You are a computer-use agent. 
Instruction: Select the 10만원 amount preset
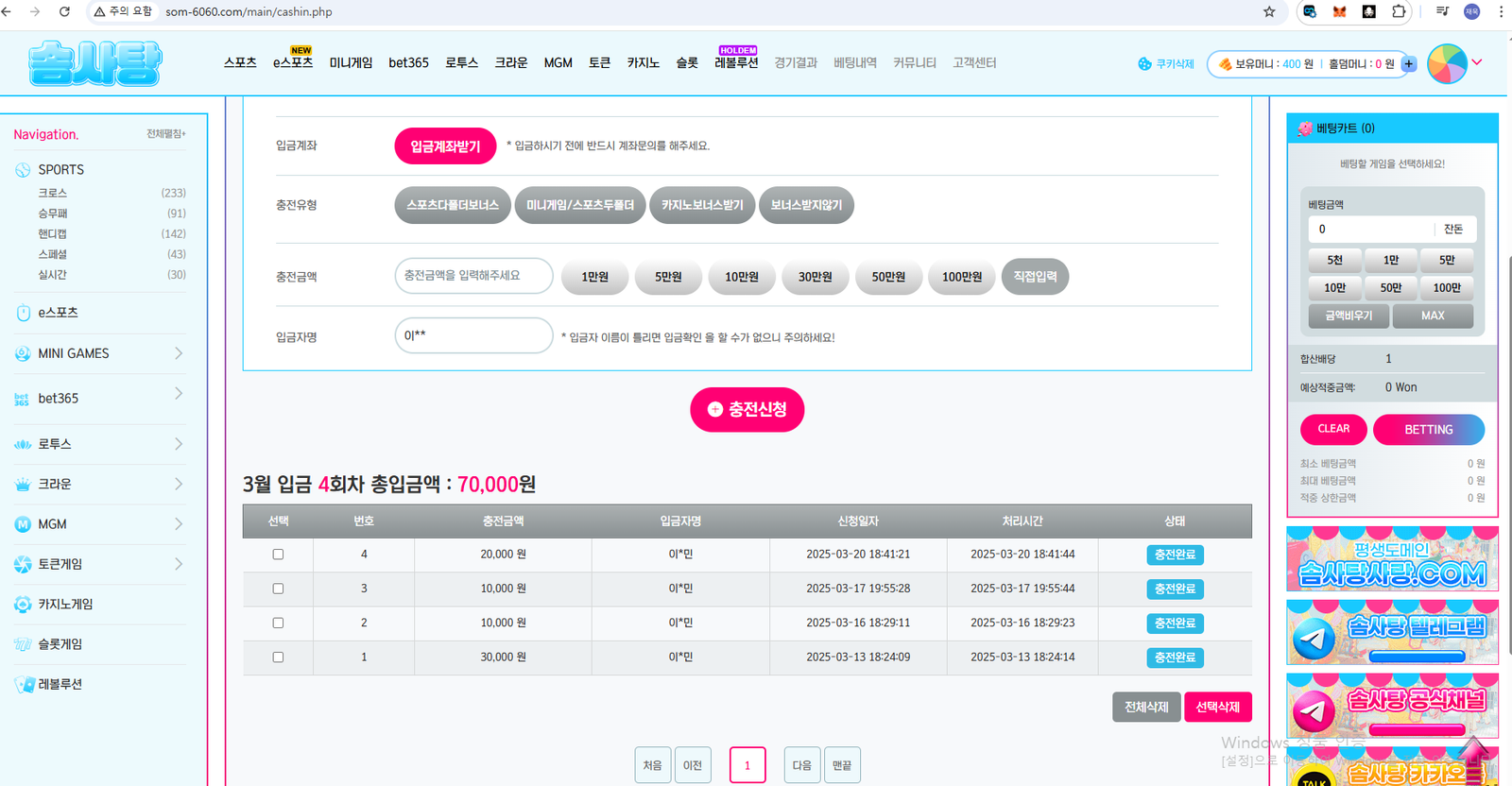pos(741,277)
